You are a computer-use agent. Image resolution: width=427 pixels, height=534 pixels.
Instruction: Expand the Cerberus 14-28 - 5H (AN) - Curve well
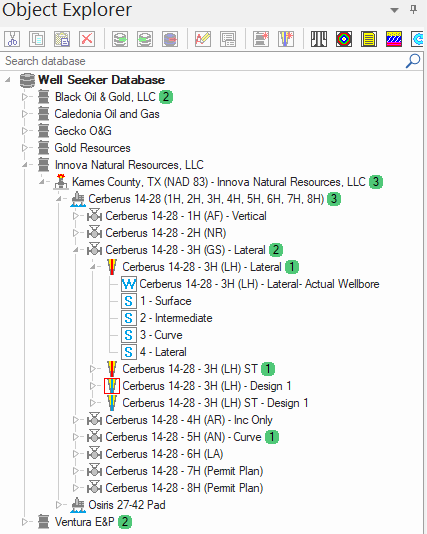point(76,437)
